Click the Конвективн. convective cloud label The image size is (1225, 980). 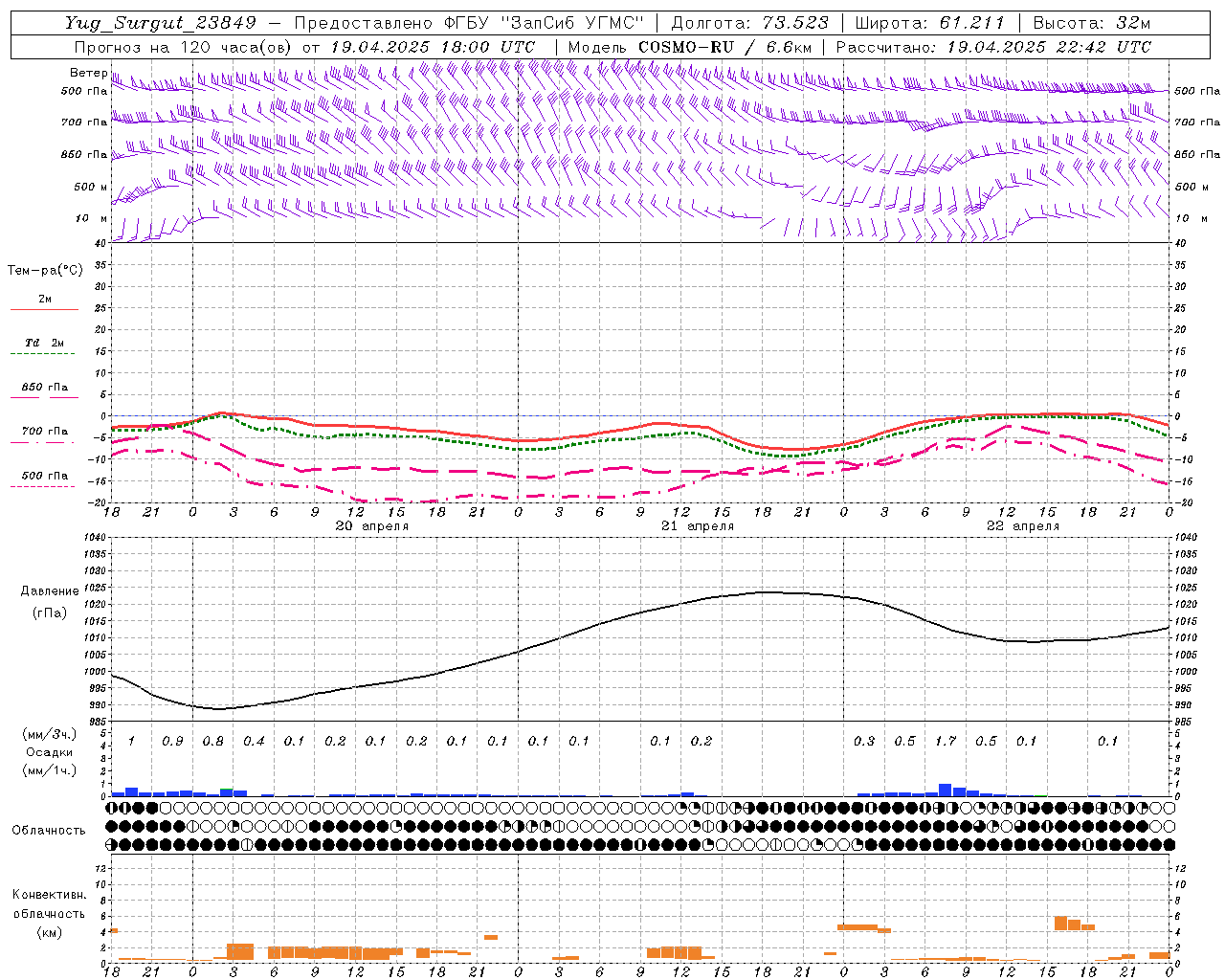coord(49,895)
